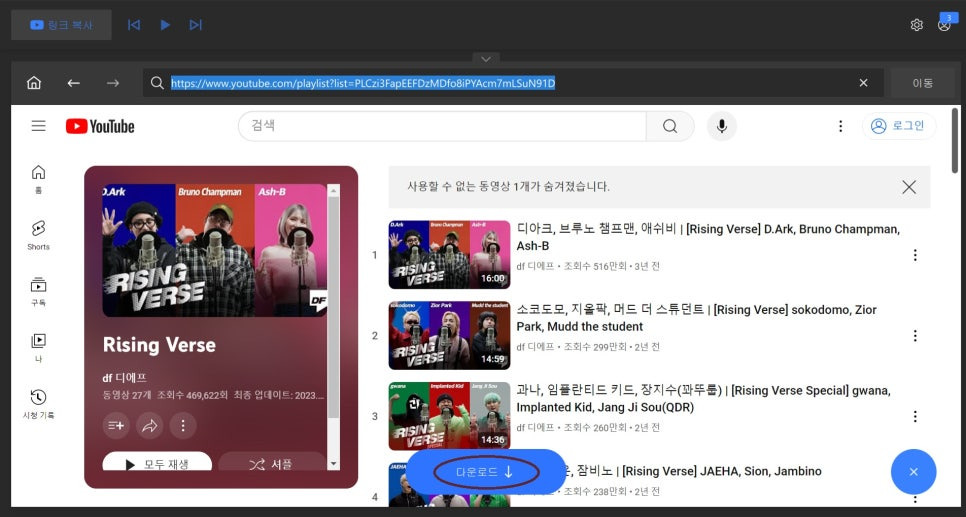Open YouTube hamburger guide menu
Image resolution: width=966 pixels, height=517 pixels.
[x=39, y=126]
